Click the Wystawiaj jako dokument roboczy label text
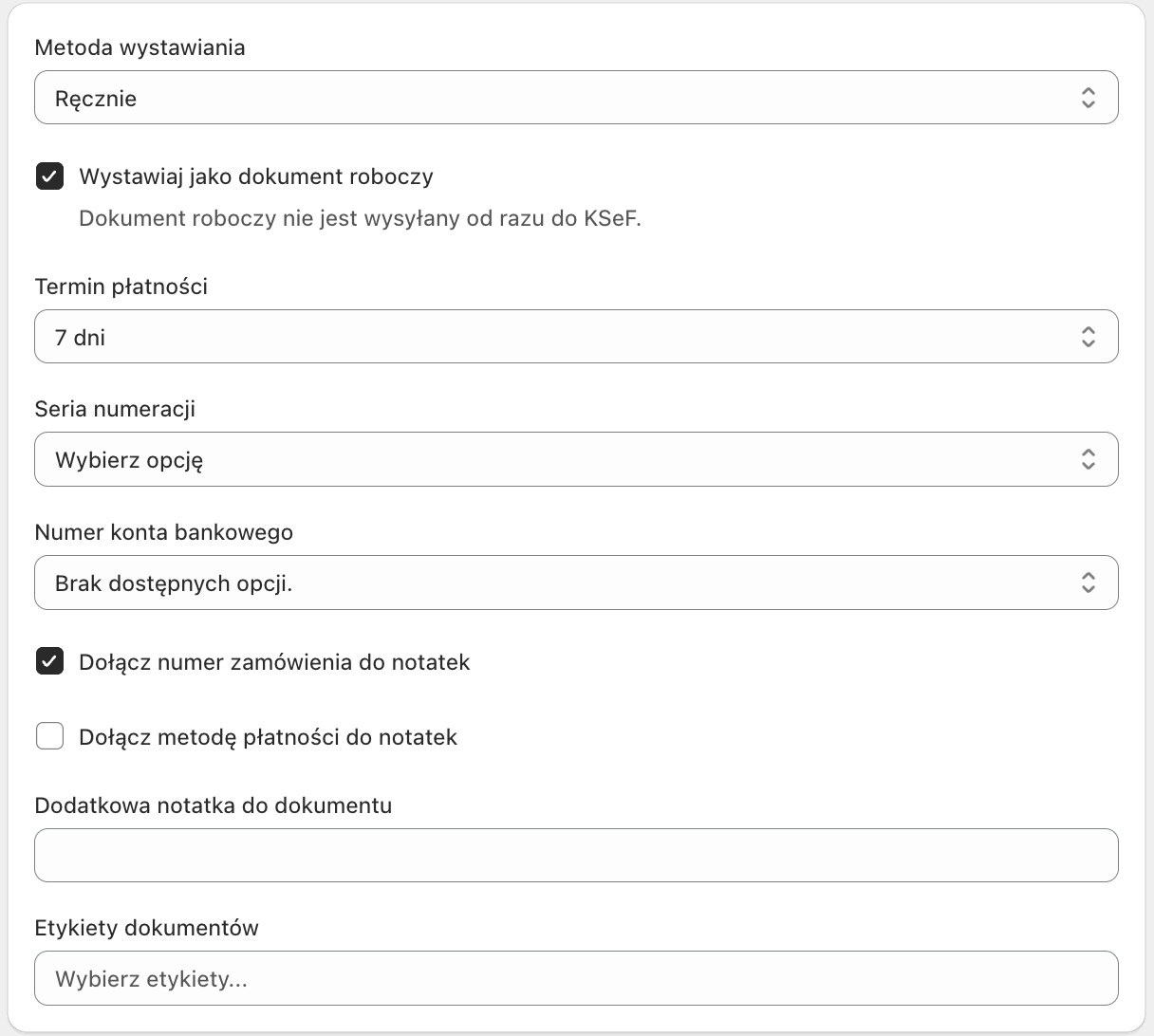The image size is (1154, 1036). point(256,176)
